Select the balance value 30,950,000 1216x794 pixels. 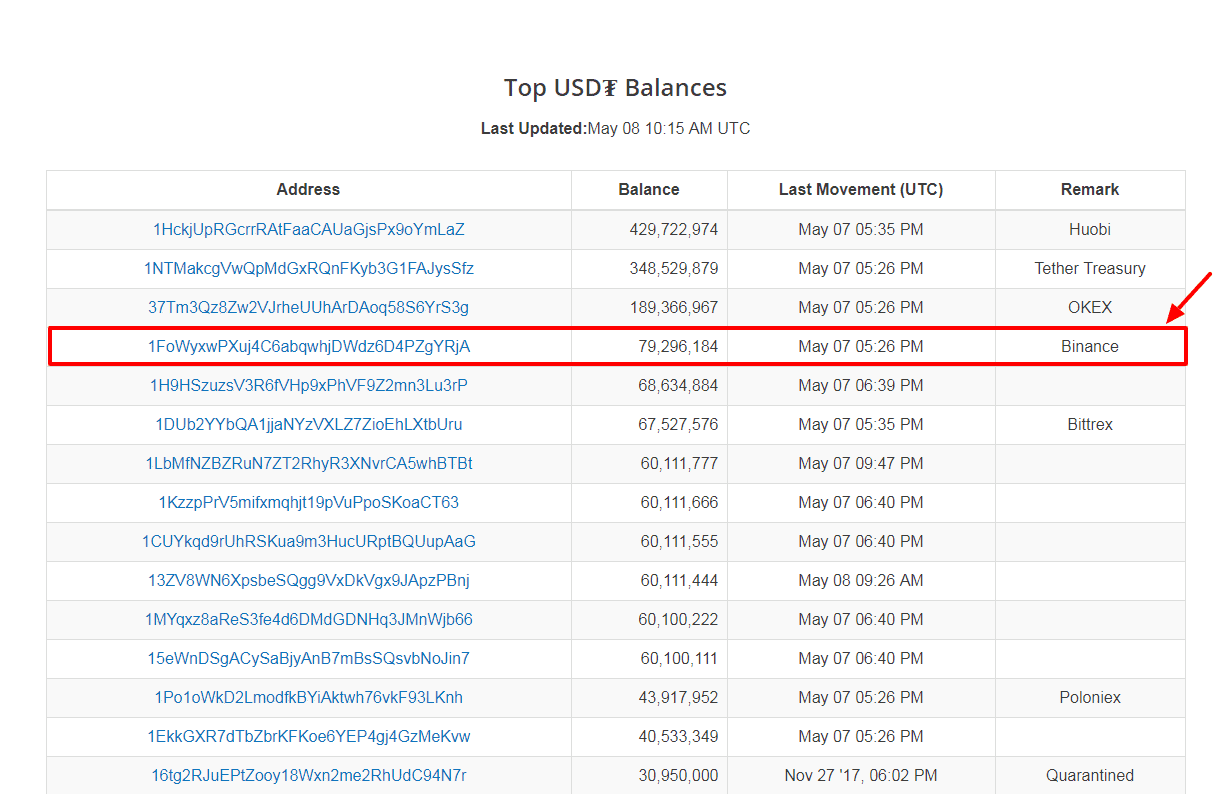[x=678, y=776]
